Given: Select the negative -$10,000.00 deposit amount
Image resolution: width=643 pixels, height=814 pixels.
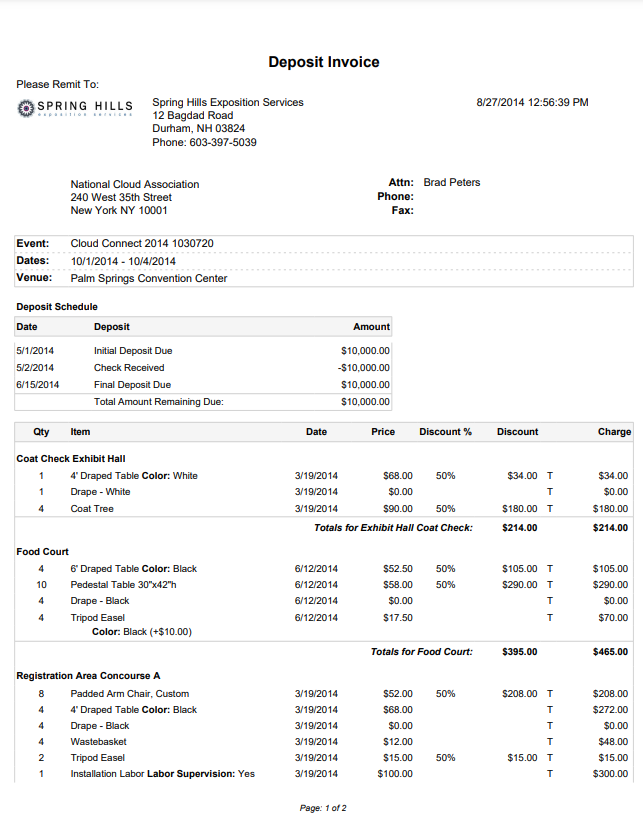Looking at the screenshot, I should pyautogui.click(x=364, y=368).
